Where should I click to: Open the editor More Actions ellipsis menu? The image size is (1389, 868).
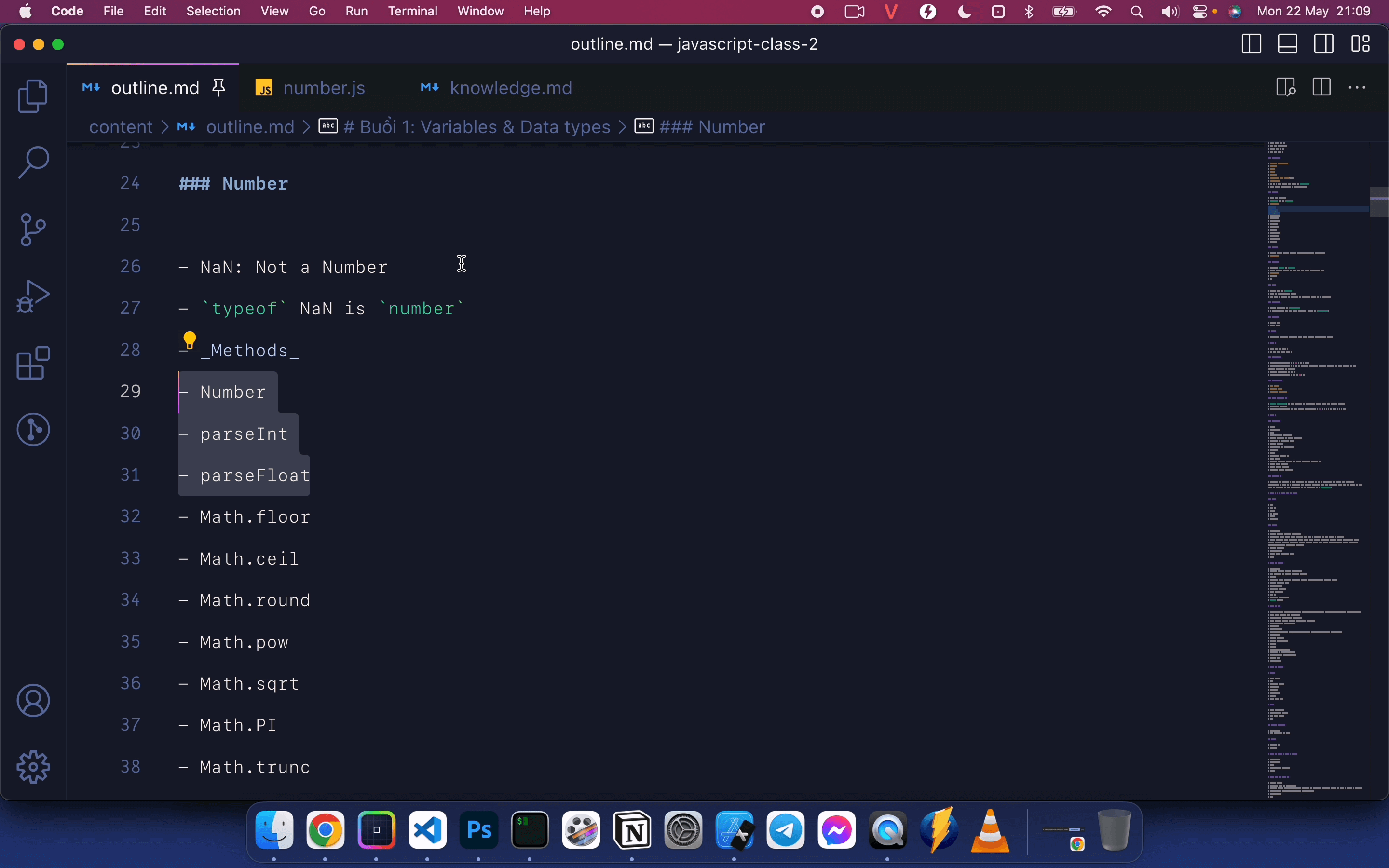(1357, 88)
